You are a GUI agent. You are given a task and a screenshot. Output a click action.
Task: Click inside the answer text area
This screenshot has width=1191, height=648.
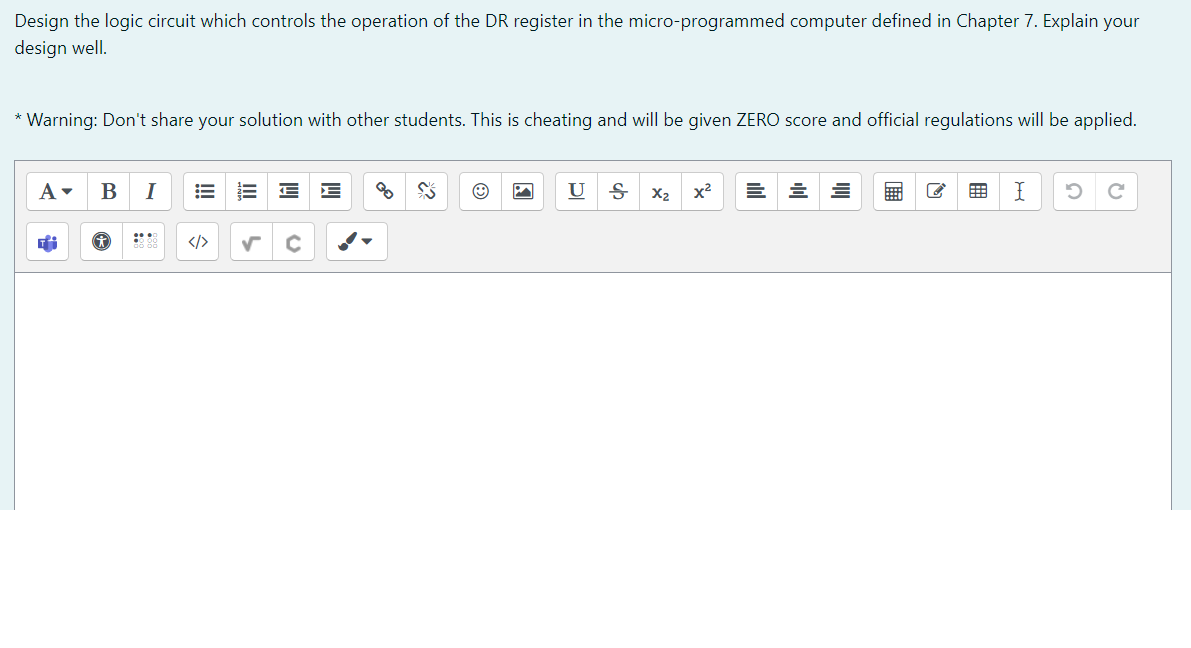click(592, 391)
